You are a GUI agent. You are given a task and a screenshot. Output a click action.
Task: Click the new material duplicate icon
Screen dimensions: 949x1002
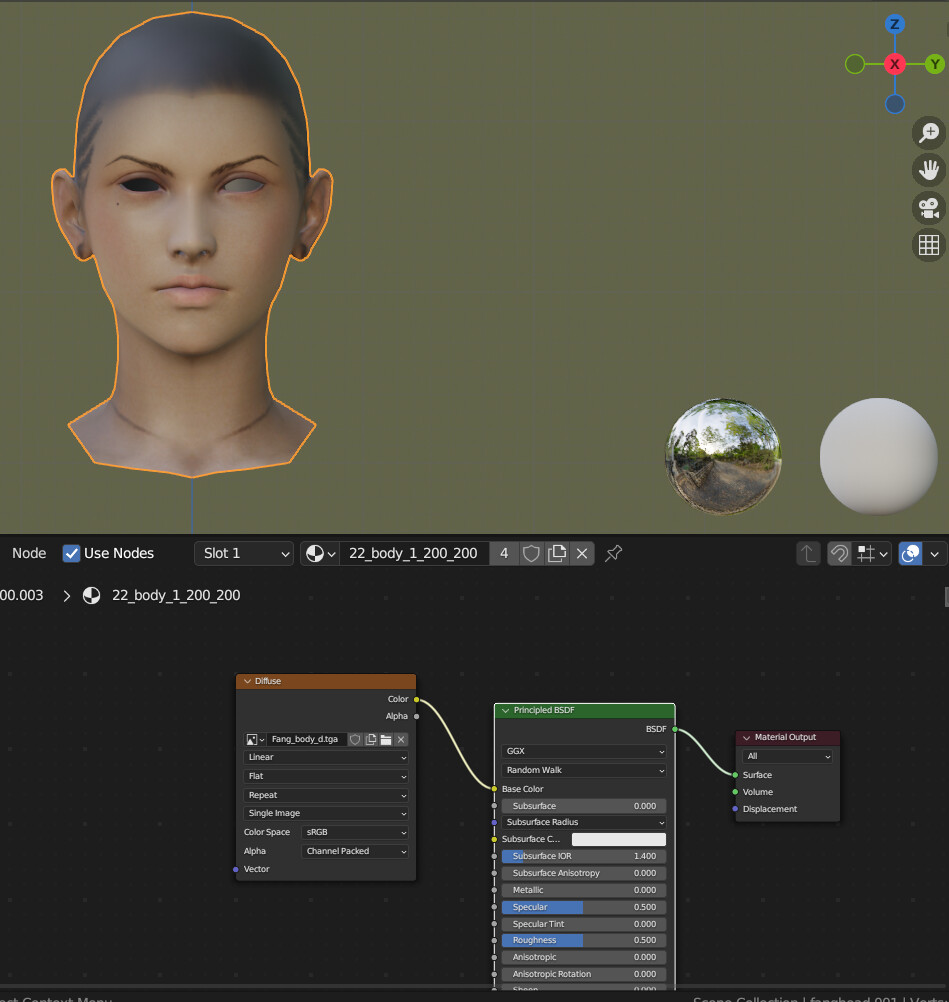(557, 553)
